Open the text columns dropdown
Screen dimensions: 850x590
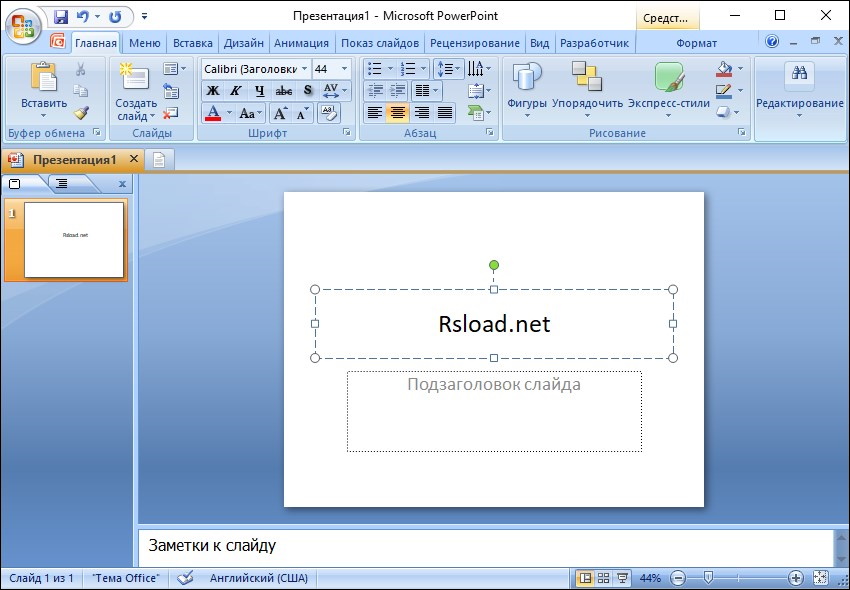[427, 91]
